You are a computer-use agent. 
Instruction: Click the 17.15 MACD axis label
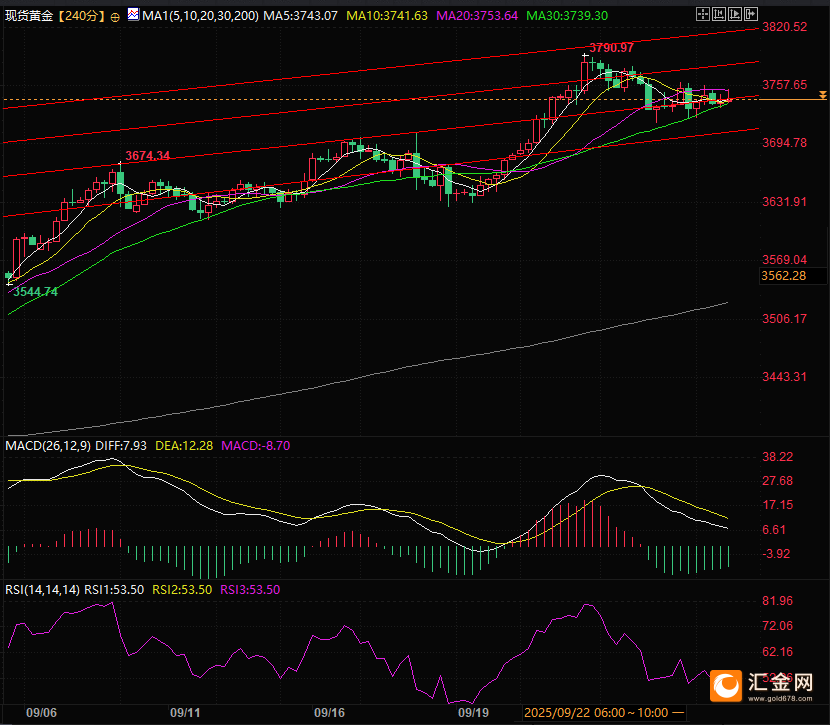point(778,505)
